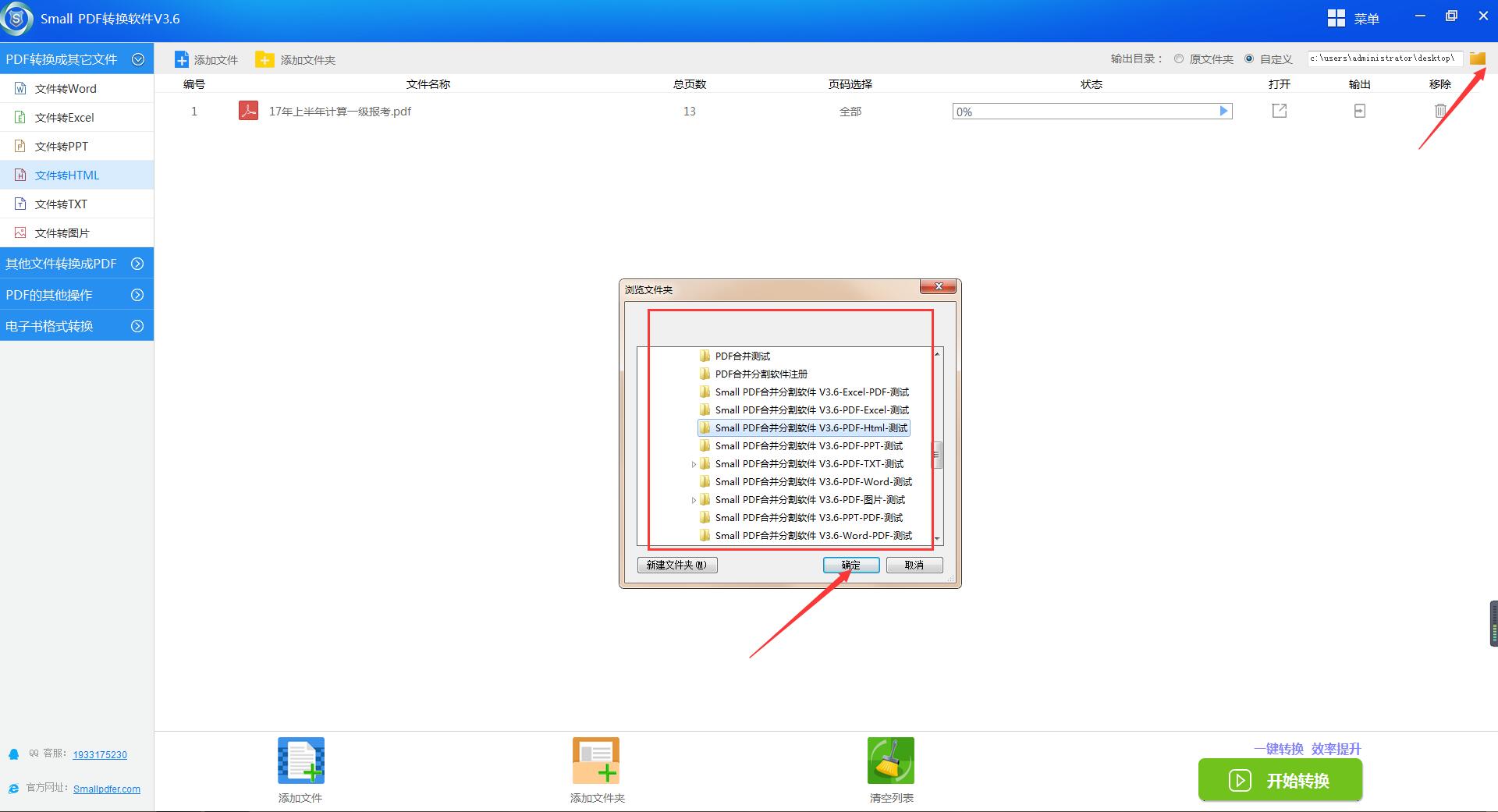Click the blue plus 添加文件 toolbar icon
This screenshot has width=1498, height=812.
(x=181, y=59)
